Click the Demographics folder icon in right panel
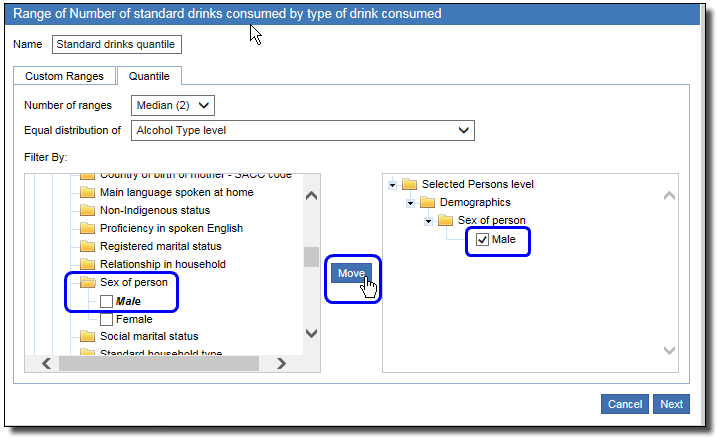The height and width of the screenshot is (438, 717). (x=428, y=202)
